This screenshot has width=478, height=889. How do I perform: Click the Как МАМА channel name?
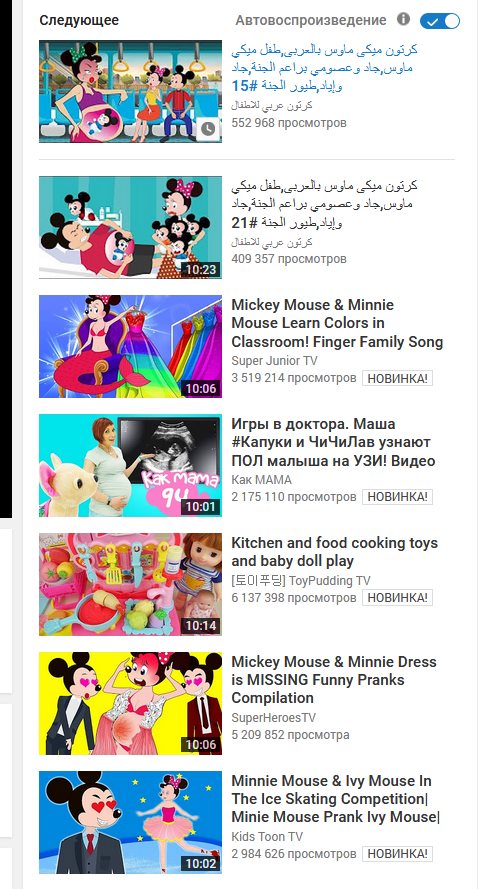[x=261, y=480]
